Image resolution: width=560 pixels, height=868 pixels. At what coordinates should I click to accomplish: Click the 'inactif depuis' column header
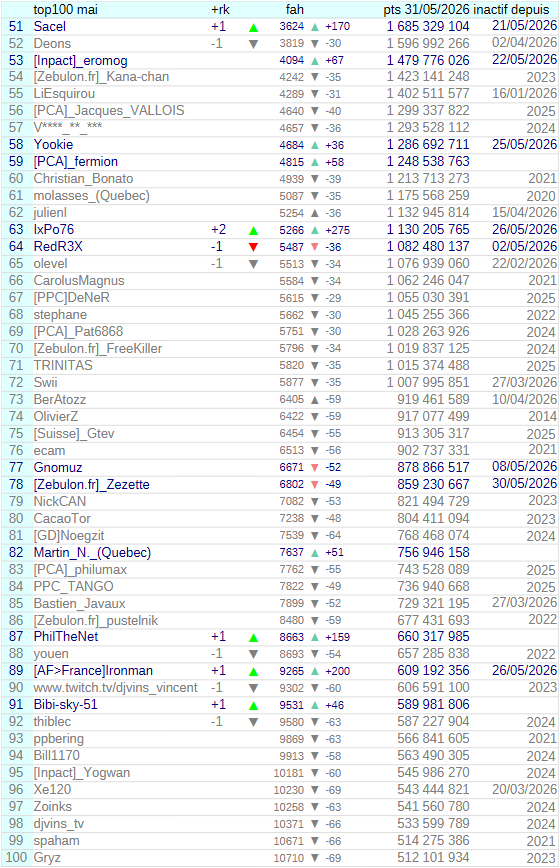pos(511,9)
